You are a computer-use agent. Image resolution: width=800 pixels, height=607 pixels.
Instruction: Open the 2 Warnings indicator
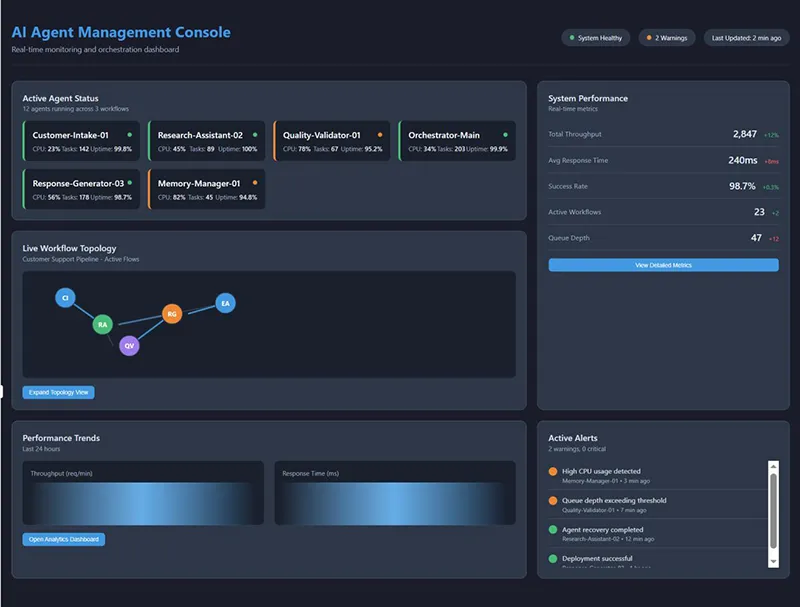coord(667,38)
